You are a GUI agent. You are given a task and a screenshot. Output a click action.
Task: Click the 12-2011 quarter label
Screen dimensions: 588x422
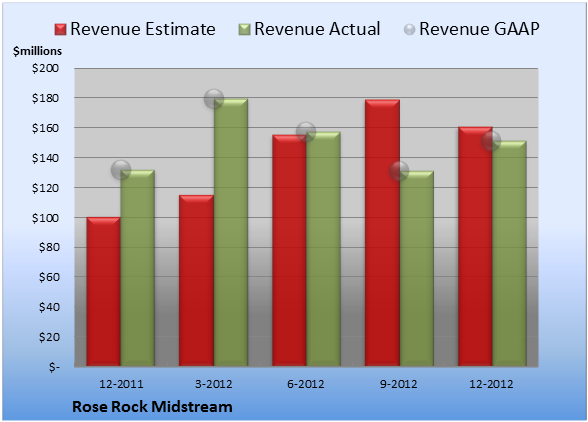(121, 384)
